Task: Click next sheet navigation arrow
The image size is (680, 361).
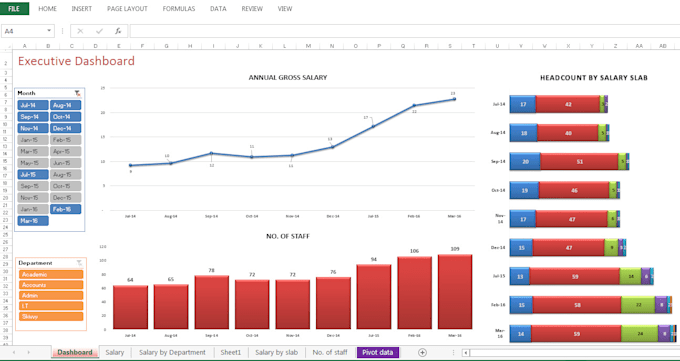Action: click(x=29, y=352)
